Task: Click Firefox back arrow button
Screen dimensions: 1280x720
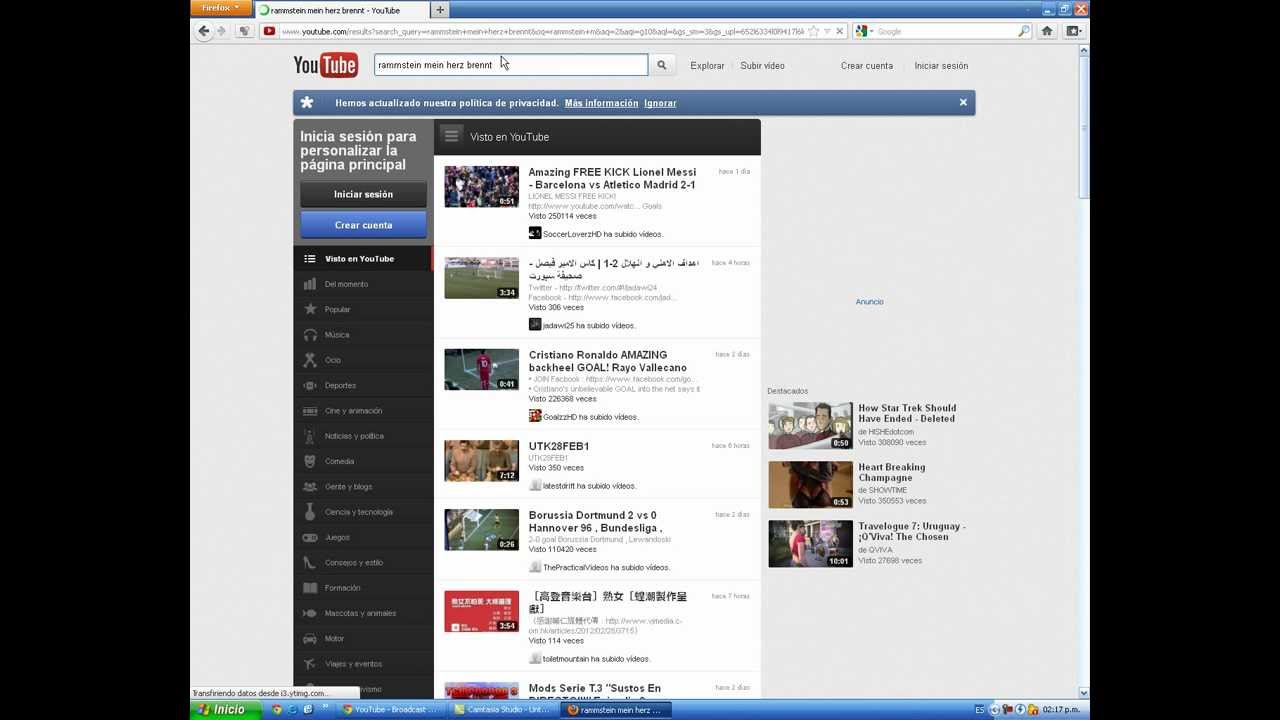Action: pos(204,31)
